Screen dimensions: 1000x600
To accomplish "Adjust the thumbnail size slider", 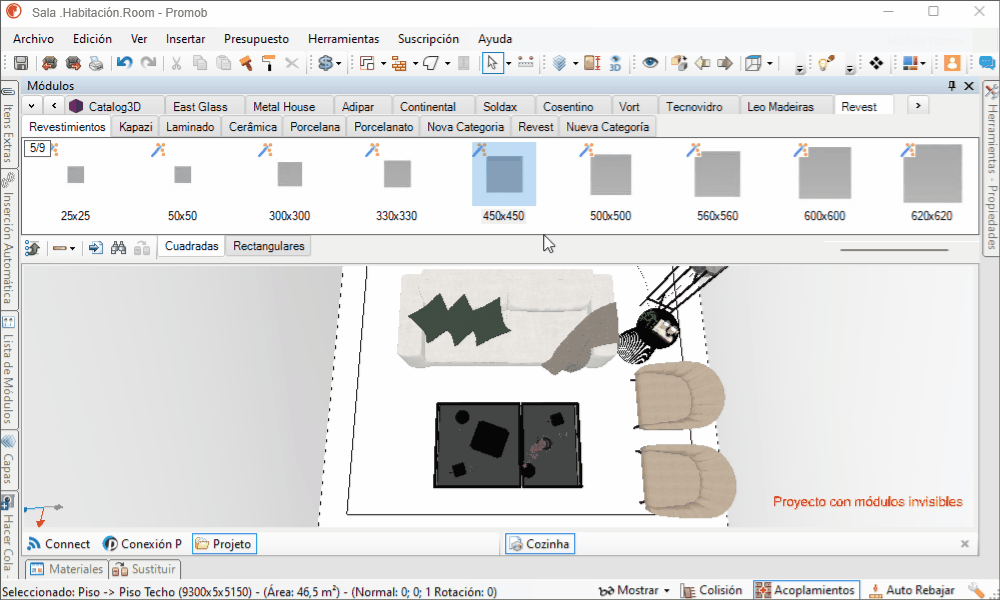I will (x=894, y=250).
